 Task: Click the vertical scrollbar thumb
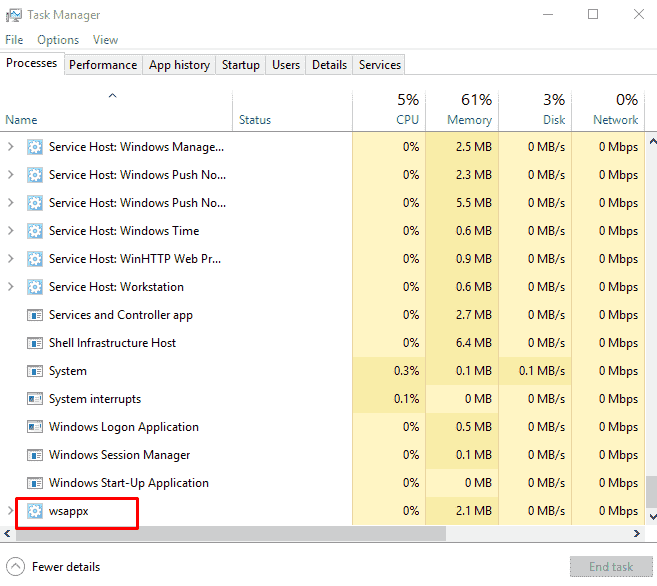(x=652, y=492)
